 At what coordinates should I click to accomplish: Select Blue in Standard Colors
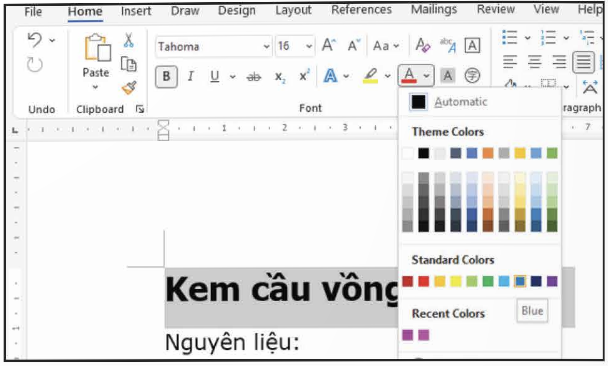click(x=520, y=281)
